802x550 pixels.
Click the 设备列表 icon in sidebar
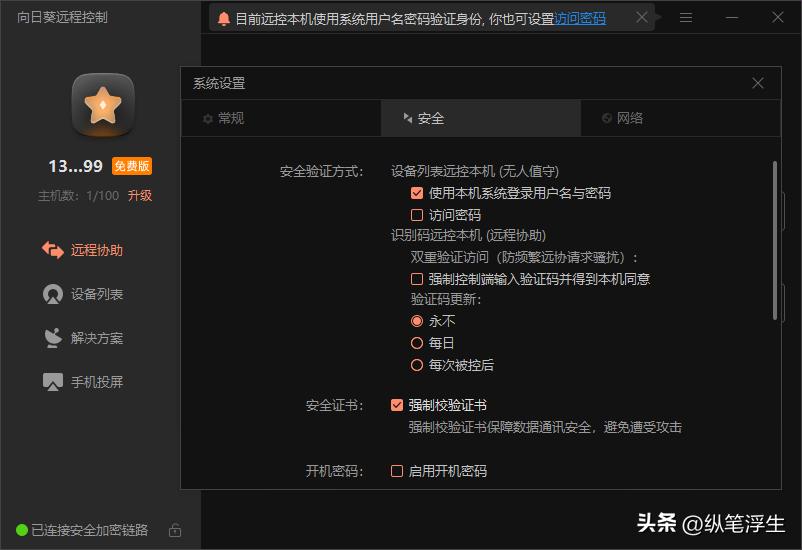[53, 294]
